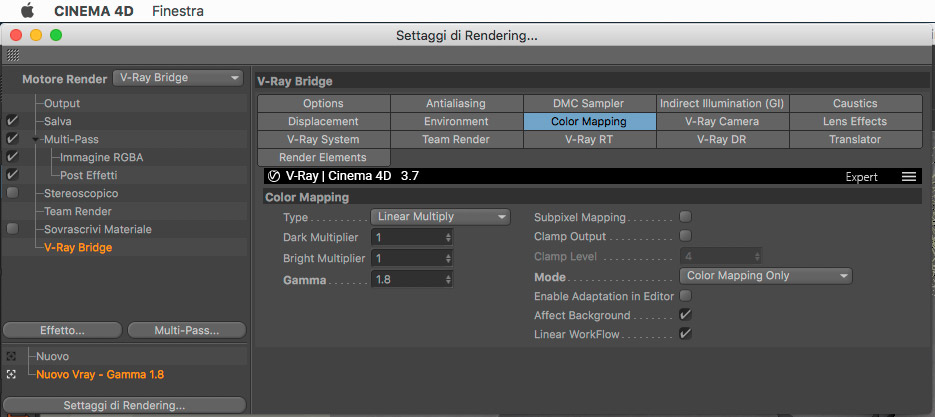Select Sovrascrivi Materiale tree item

98,229
